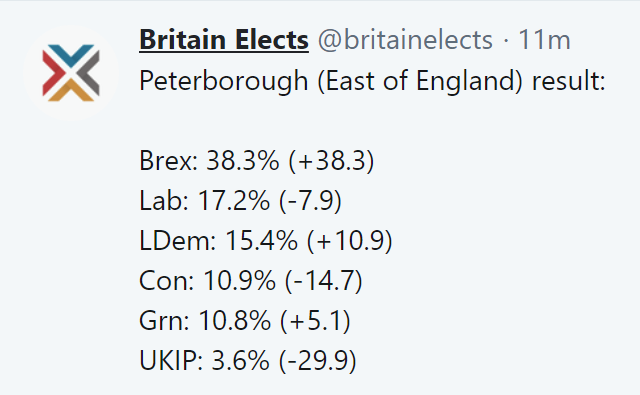The image size is (640, 395).
Task: Click the blue chevron in the logo
Action: tap(71, 55)
